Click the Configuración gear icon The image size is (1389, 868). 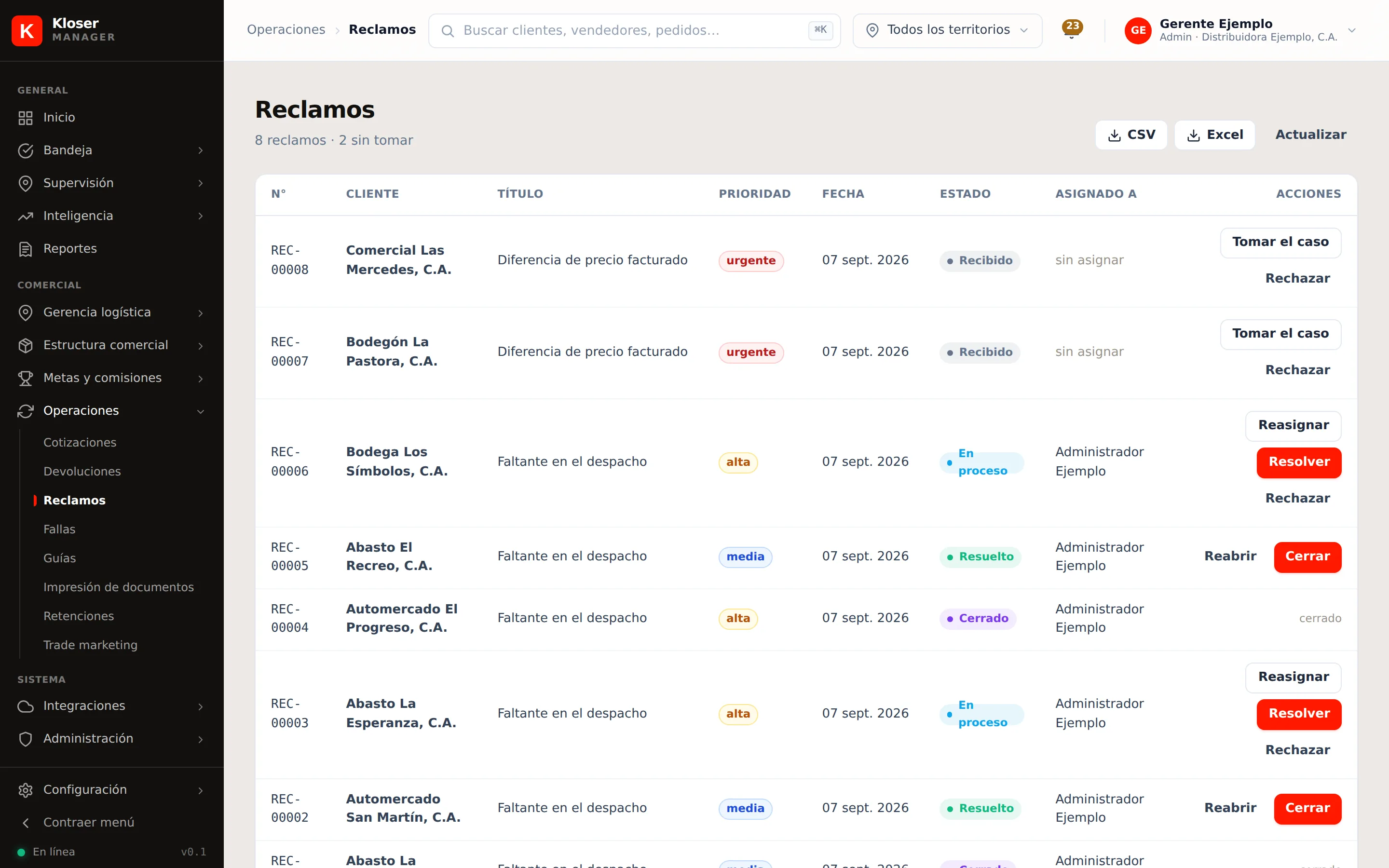[25, 790]
